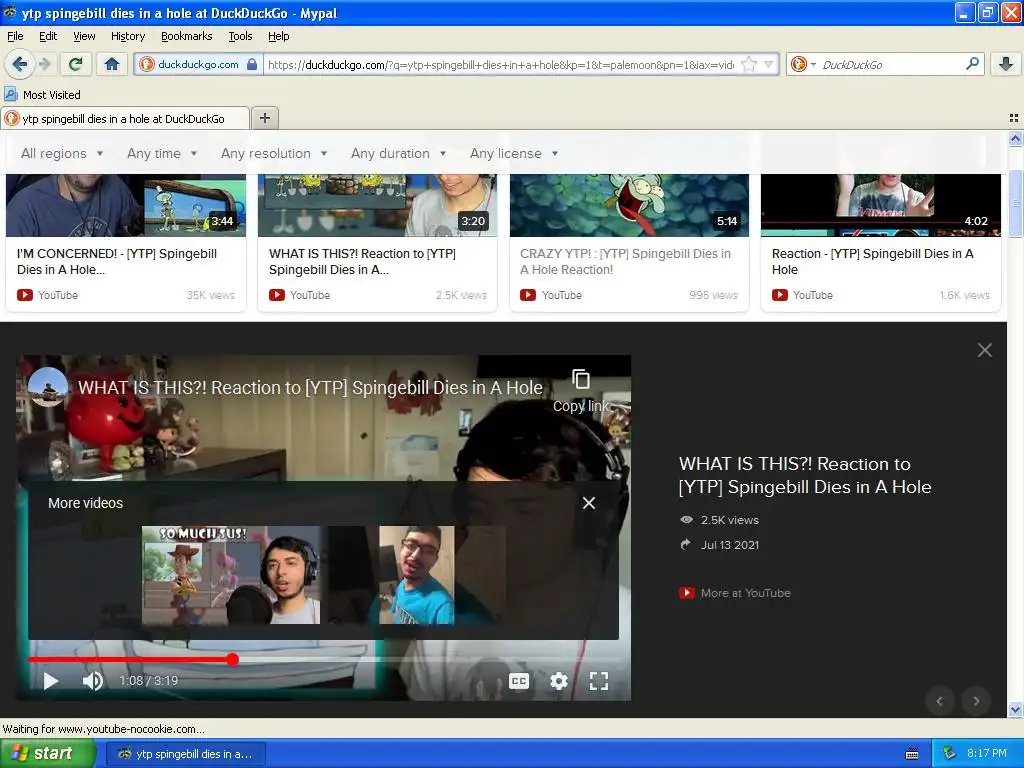Image resolution: width=1024 pixels, height=768 pixels.
Task: Toggle closed captions CC button
Action: click(519, 681)
